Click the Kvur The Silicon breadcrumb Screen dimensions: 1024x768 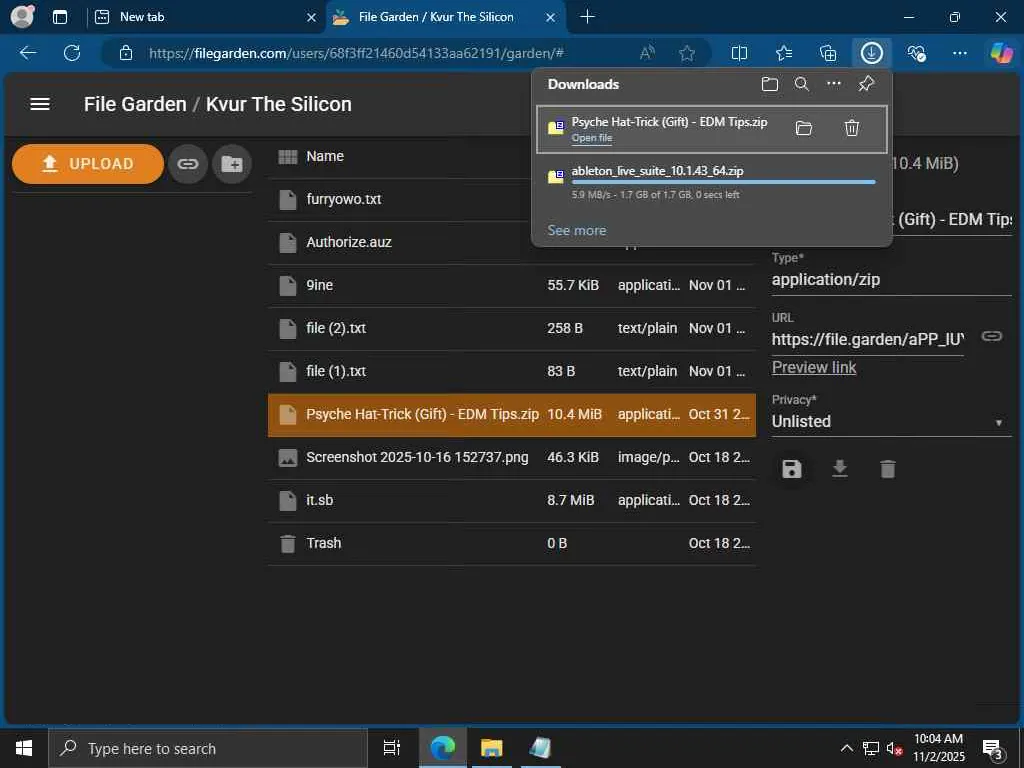[x=279, y=104]
